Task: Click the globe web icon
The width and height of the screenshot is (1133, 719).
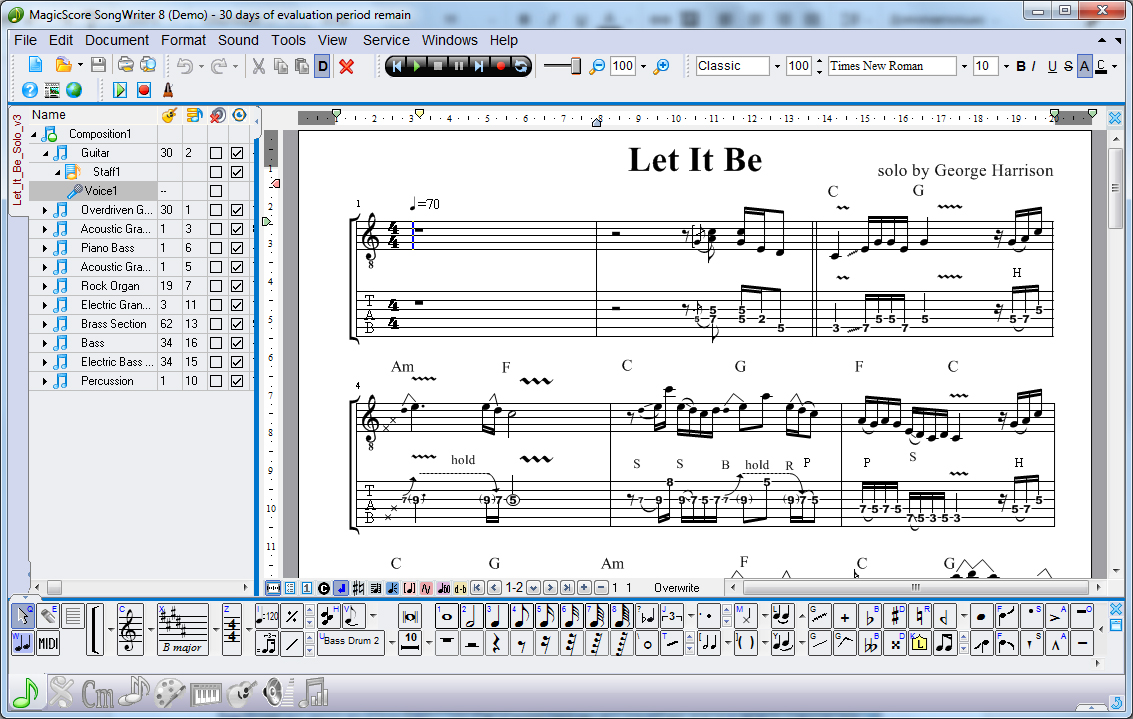Action: tap(74, 90)
